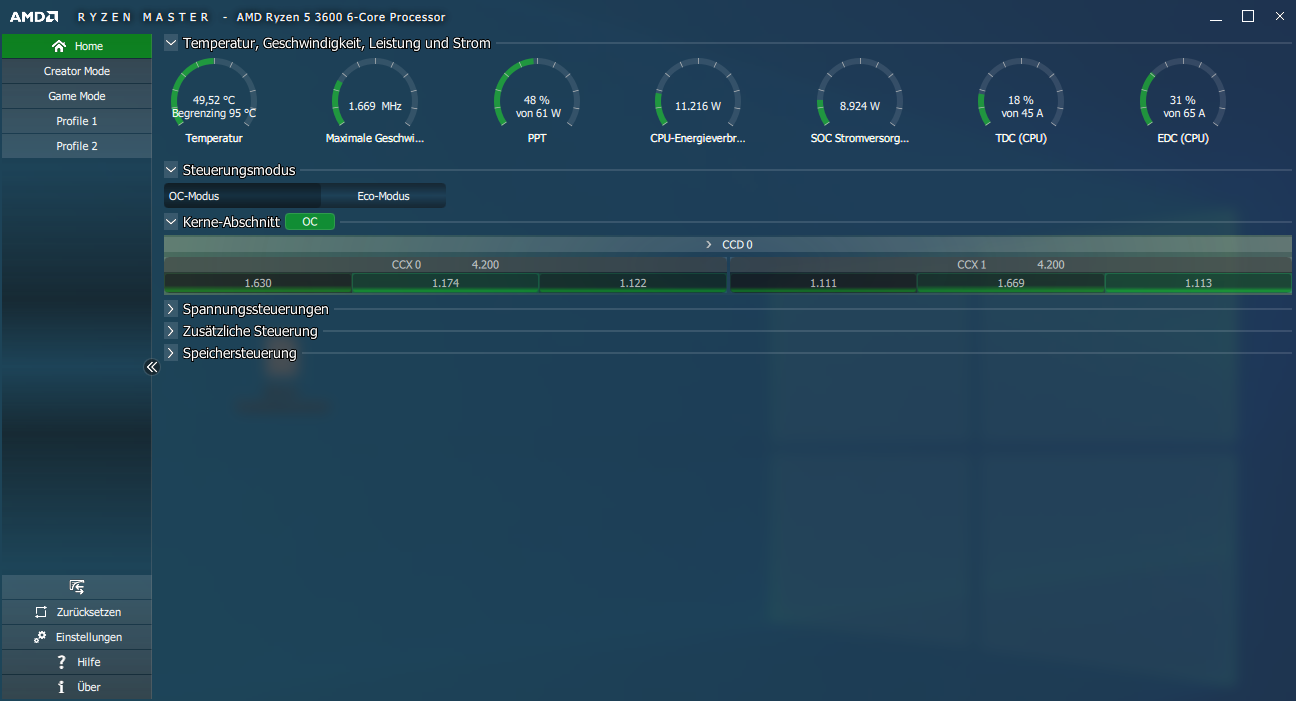Screen dimensions: 1296x701
Task: Expand Spannungssteuerungen section
Action: click(x=171, y=309)
